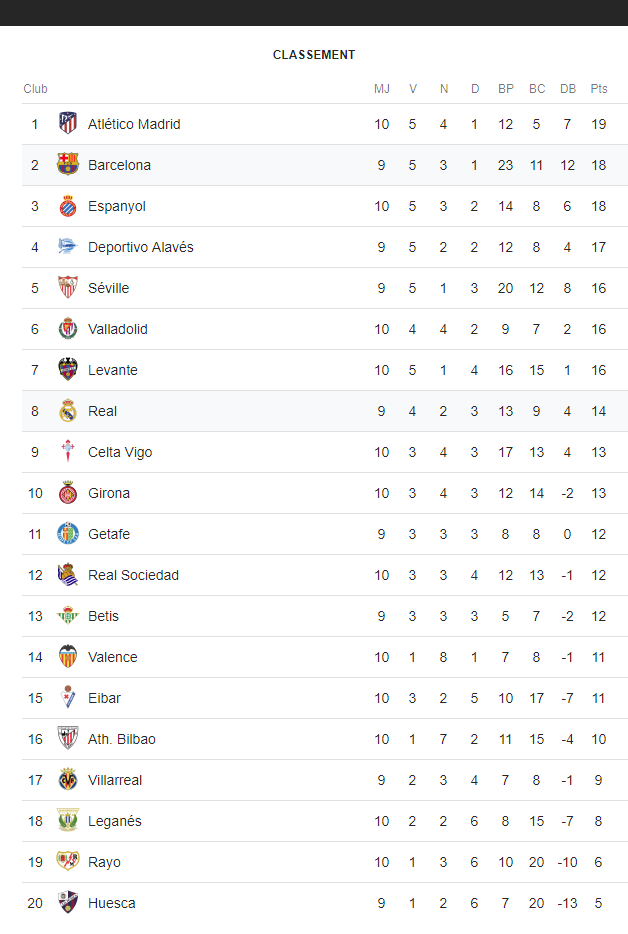Open the Deportivo Alavés team link
The height and width of the screenshot is (934, 628).
tap(141, 247)
